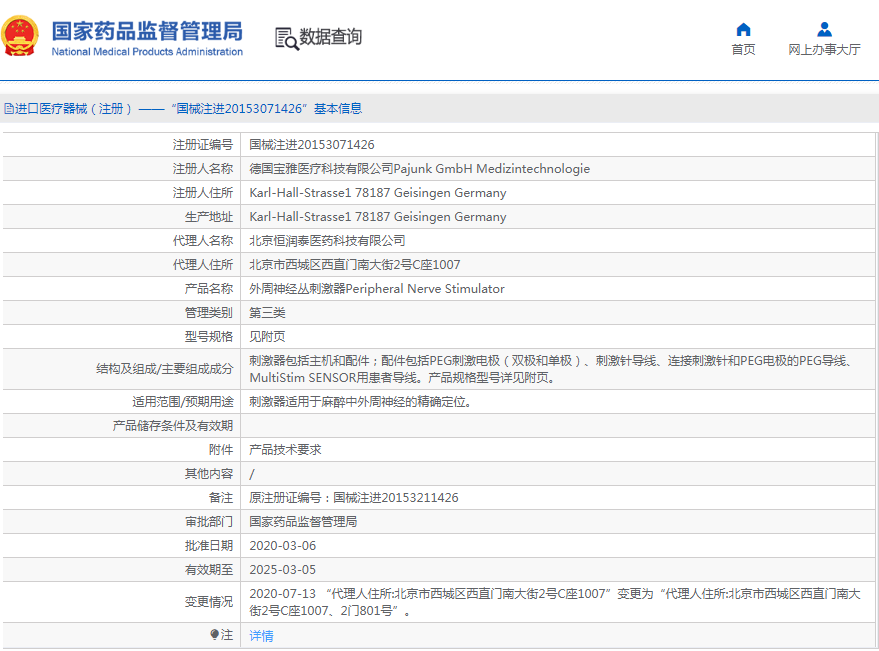Click the 有效期至 value 2025-03-05
The width and height of the screenshot is (879, 651).
[282, 570]
